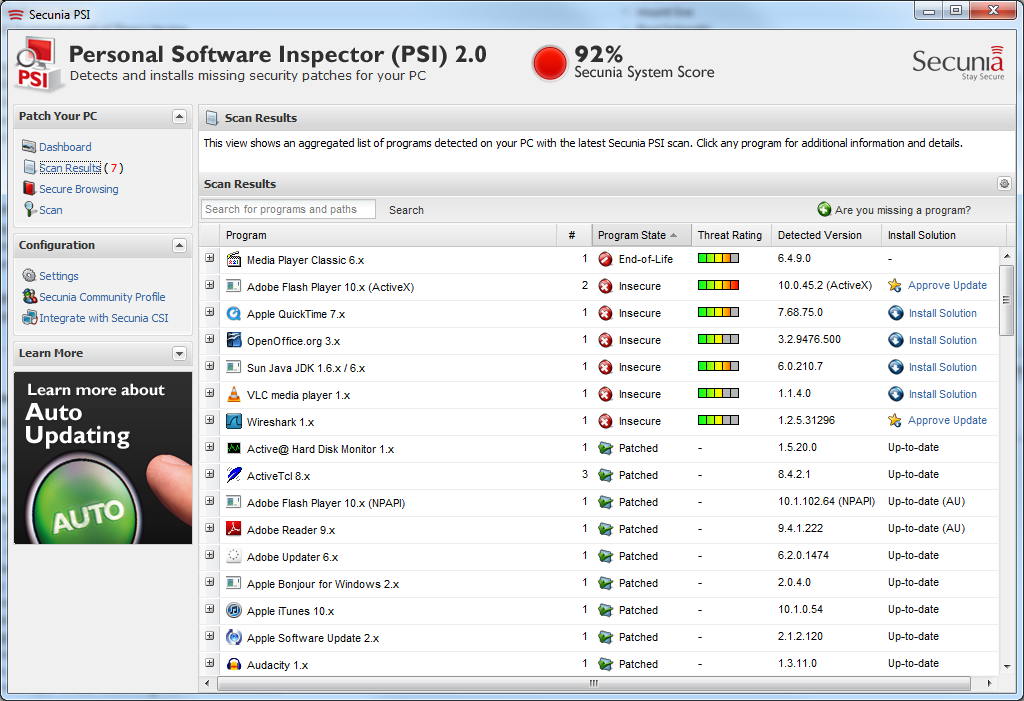The image size is (1024, 701).
Task: Click the Audacity headphones icon
Action: [234, 664]
